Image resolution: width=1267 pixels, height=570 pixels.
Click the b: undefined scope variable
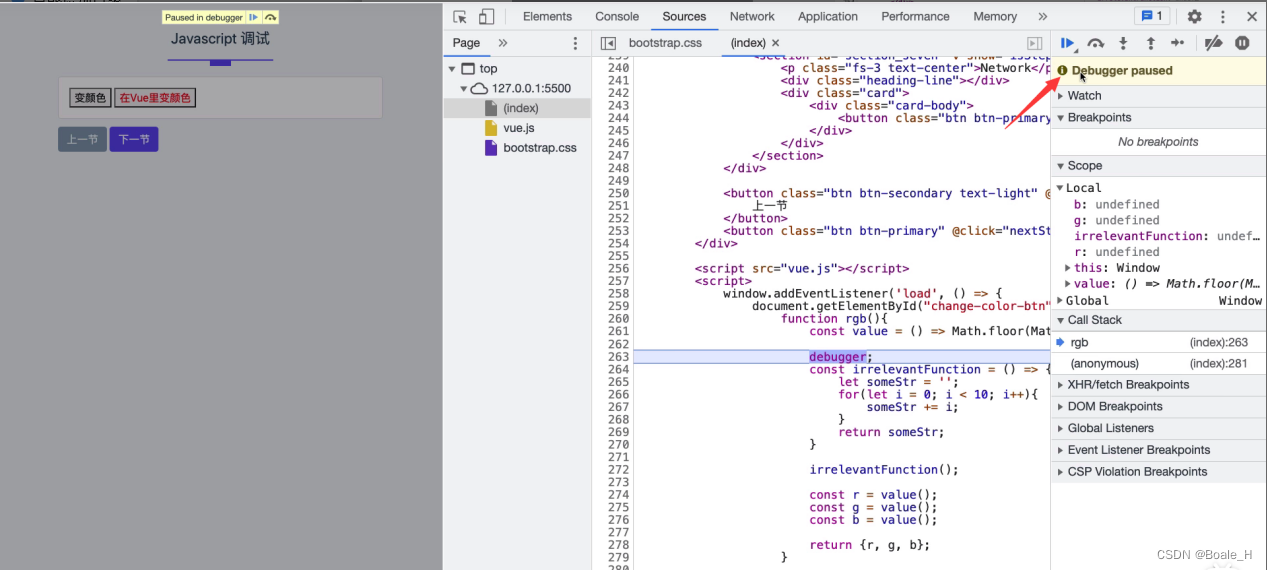click(x=1117, y=204)
